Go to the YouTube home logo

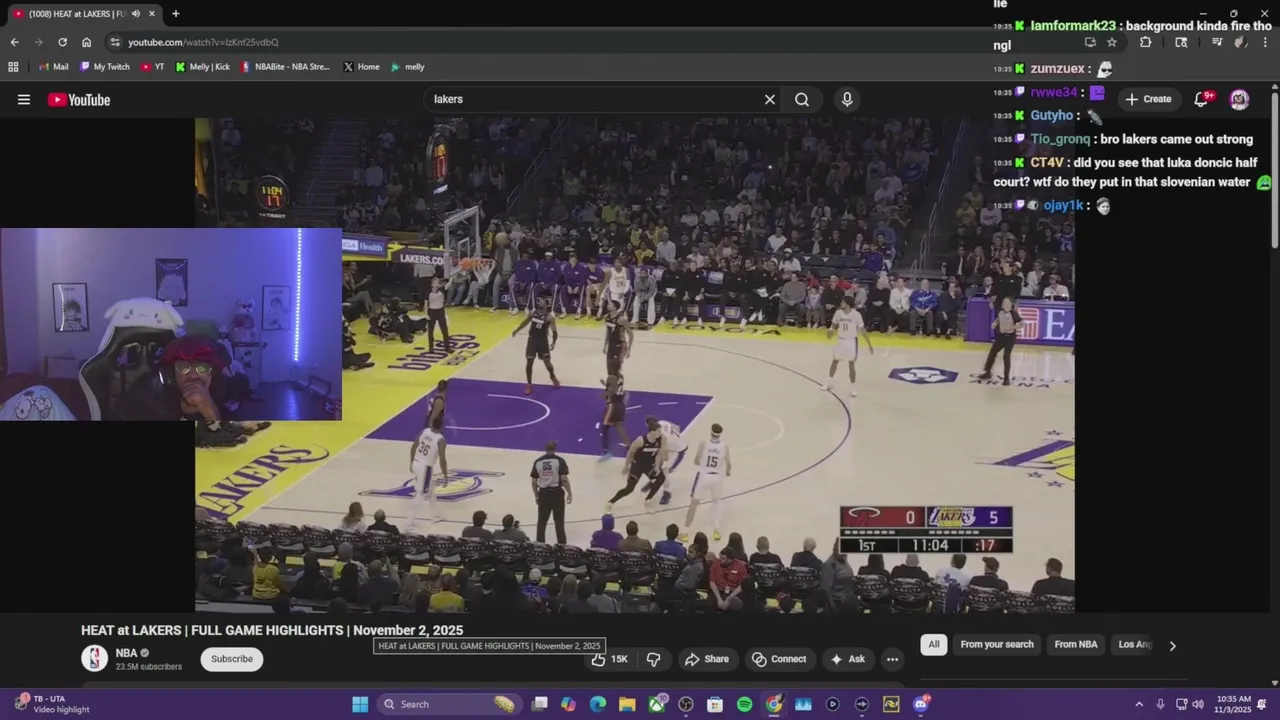coord(79,99)
